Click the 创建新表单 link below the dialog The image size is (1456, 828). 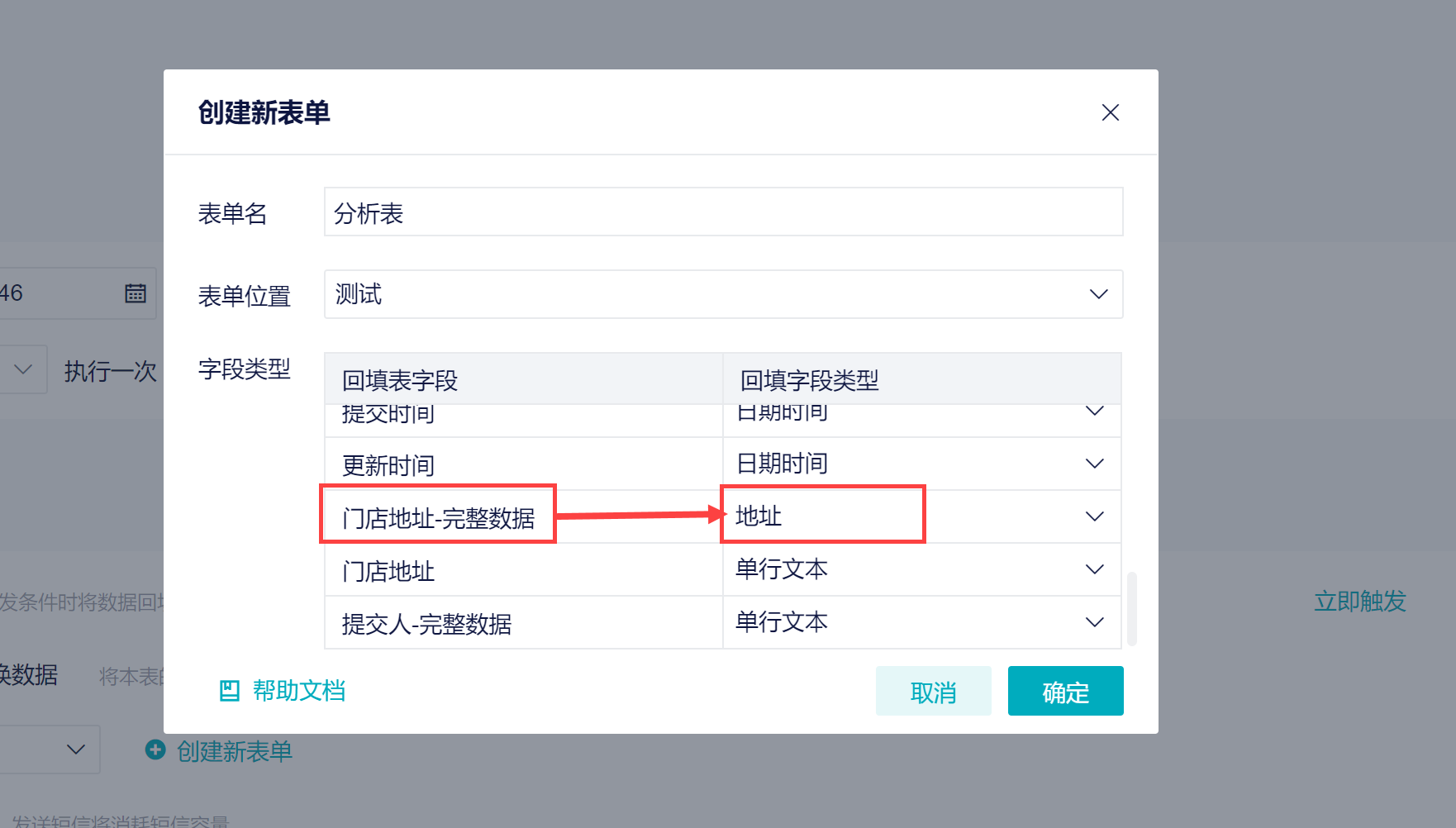(x=234, y=751)
